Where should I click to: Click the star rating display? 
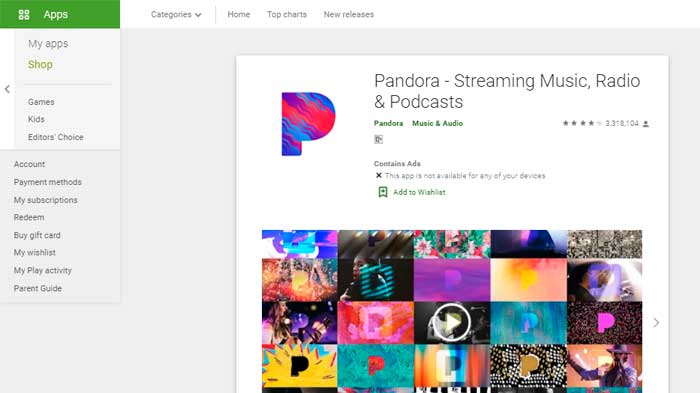(x=582, y=123)
